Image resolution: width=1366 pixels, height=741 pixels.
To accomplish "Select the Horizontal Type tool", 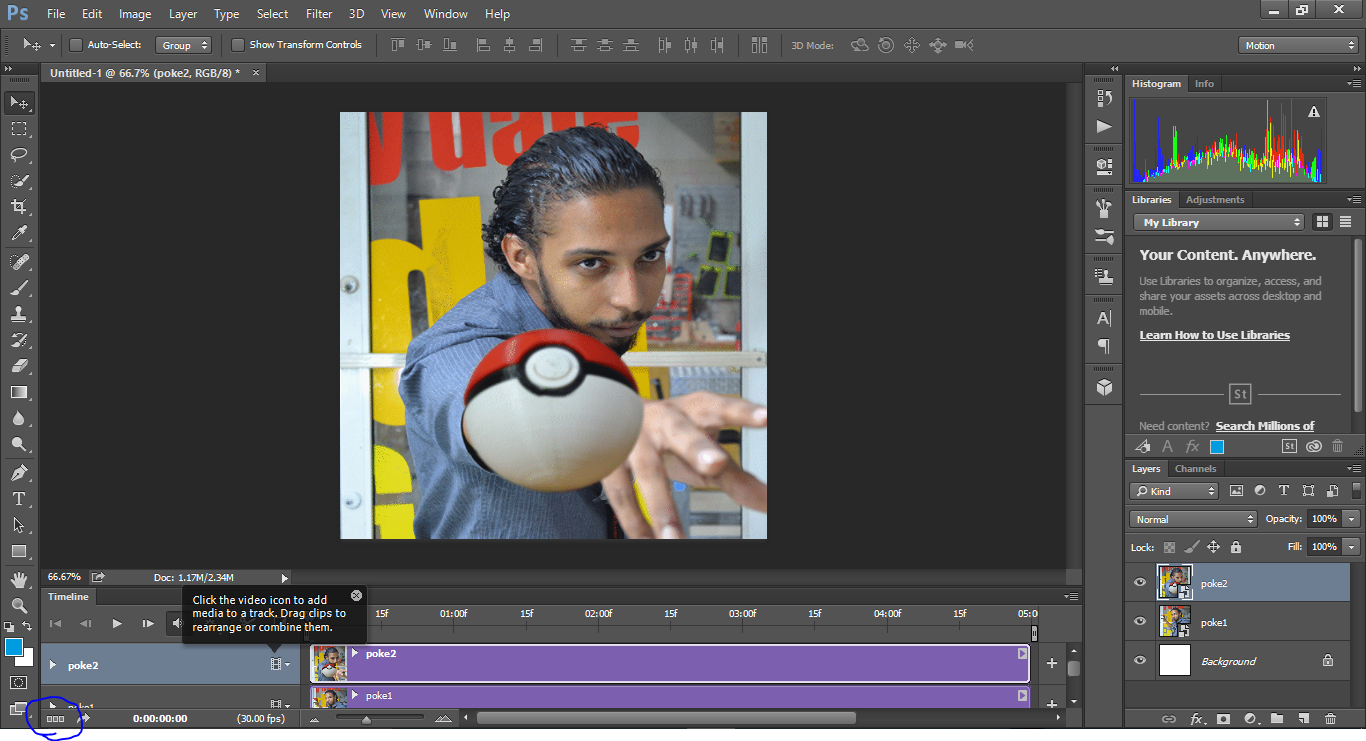I will (19, 498).
